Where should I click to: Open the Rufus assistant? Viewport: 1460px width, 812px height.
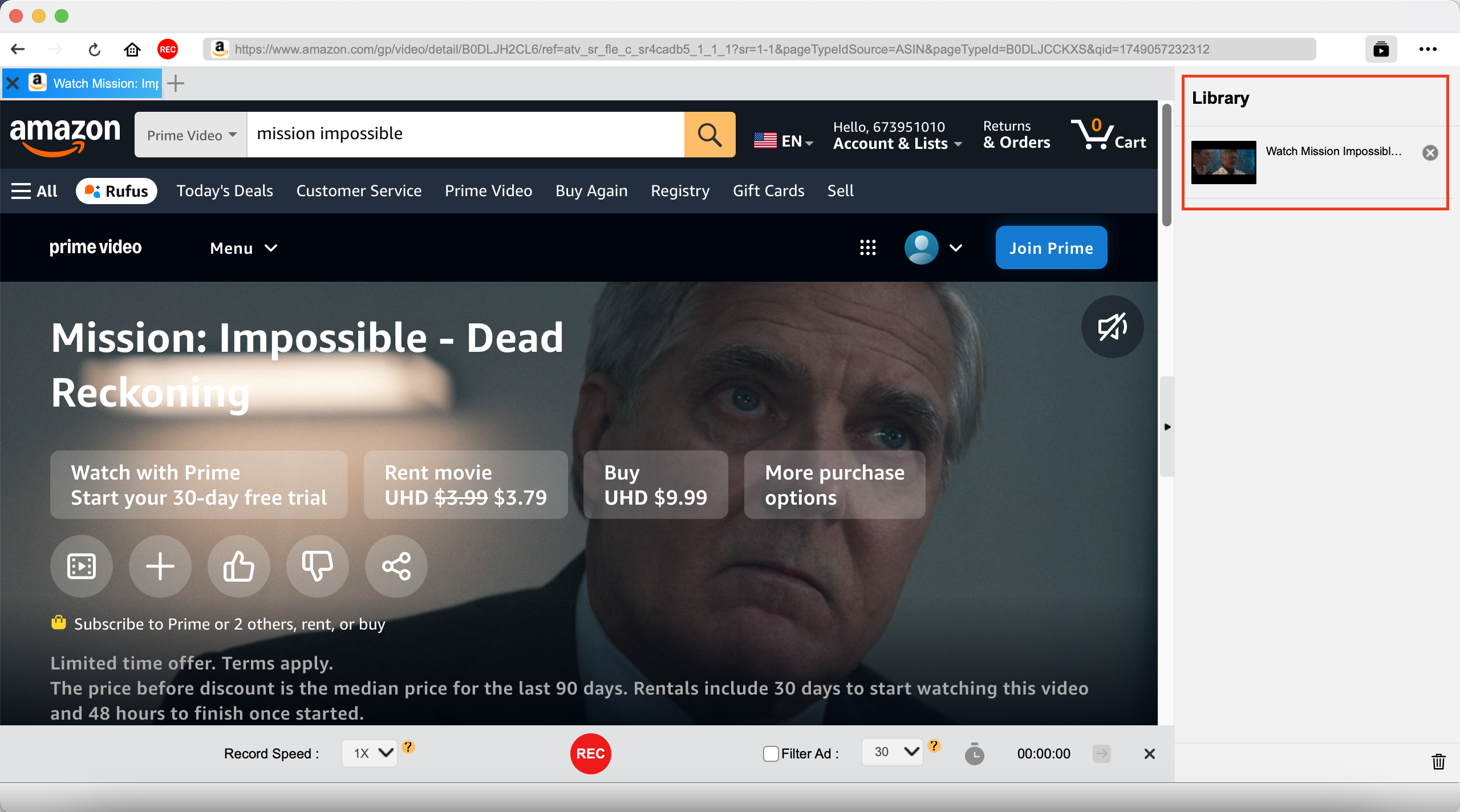pos(116,191)
